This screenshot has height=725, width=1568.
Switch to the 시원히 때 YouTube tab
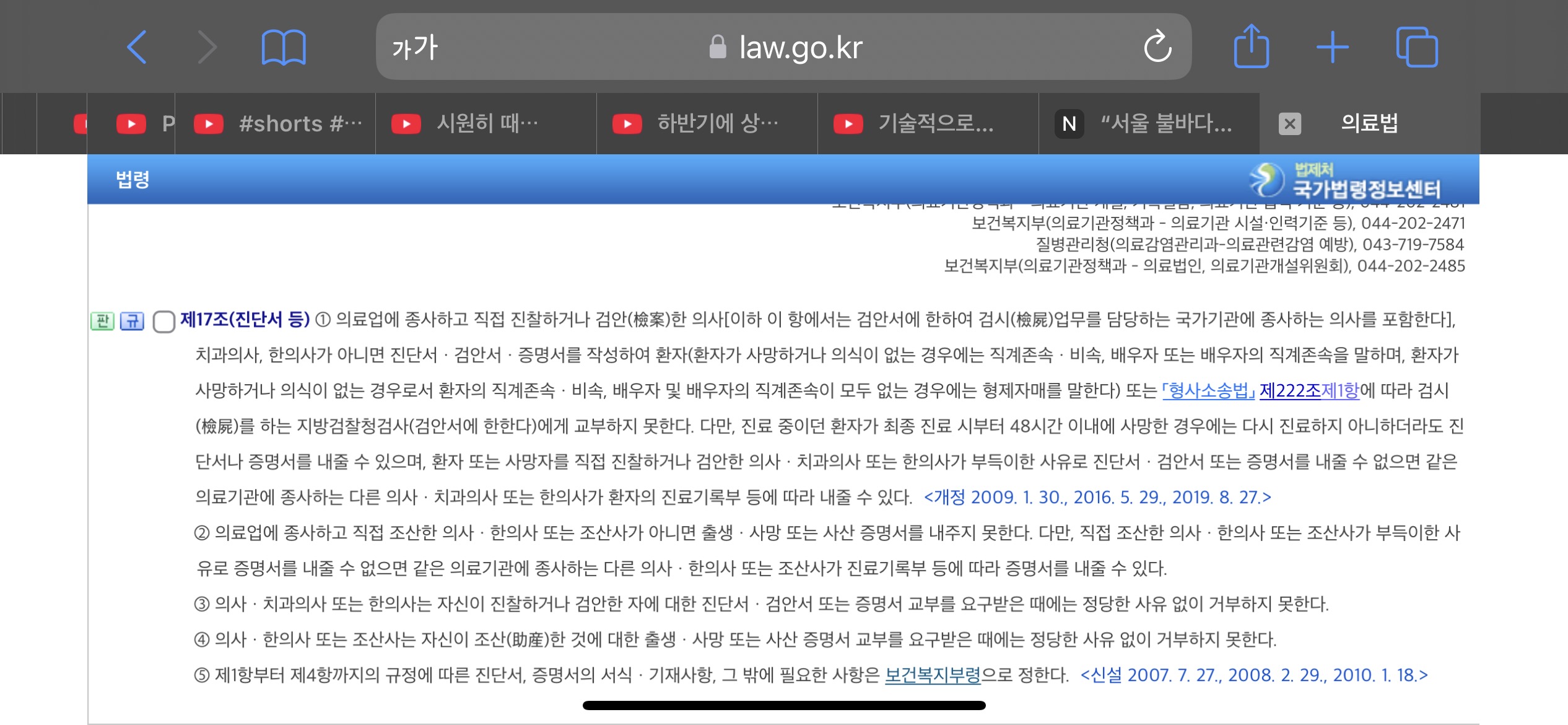(486, 123)
